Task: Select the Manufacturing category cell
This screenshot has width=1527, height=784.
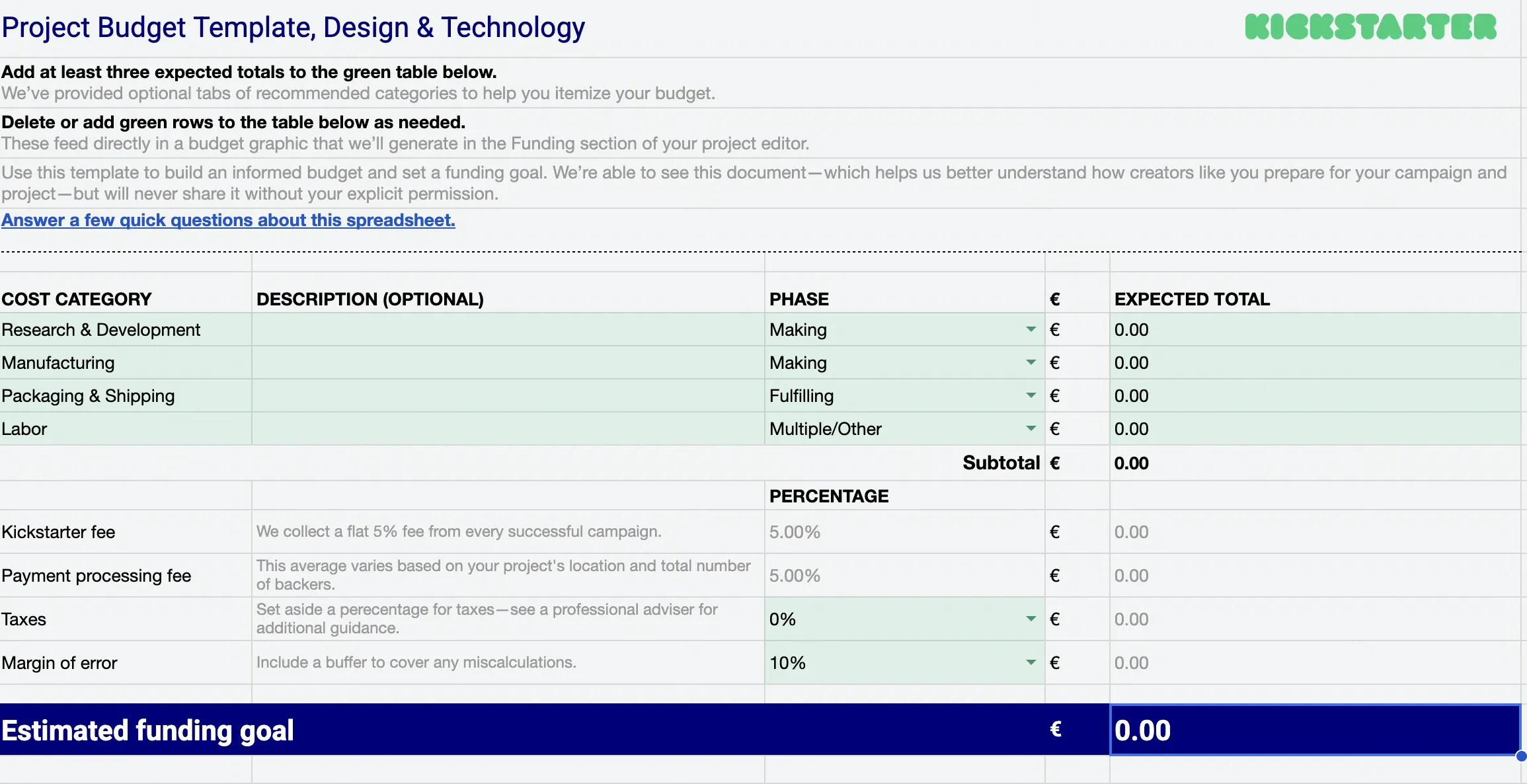Action: point(126,362)
